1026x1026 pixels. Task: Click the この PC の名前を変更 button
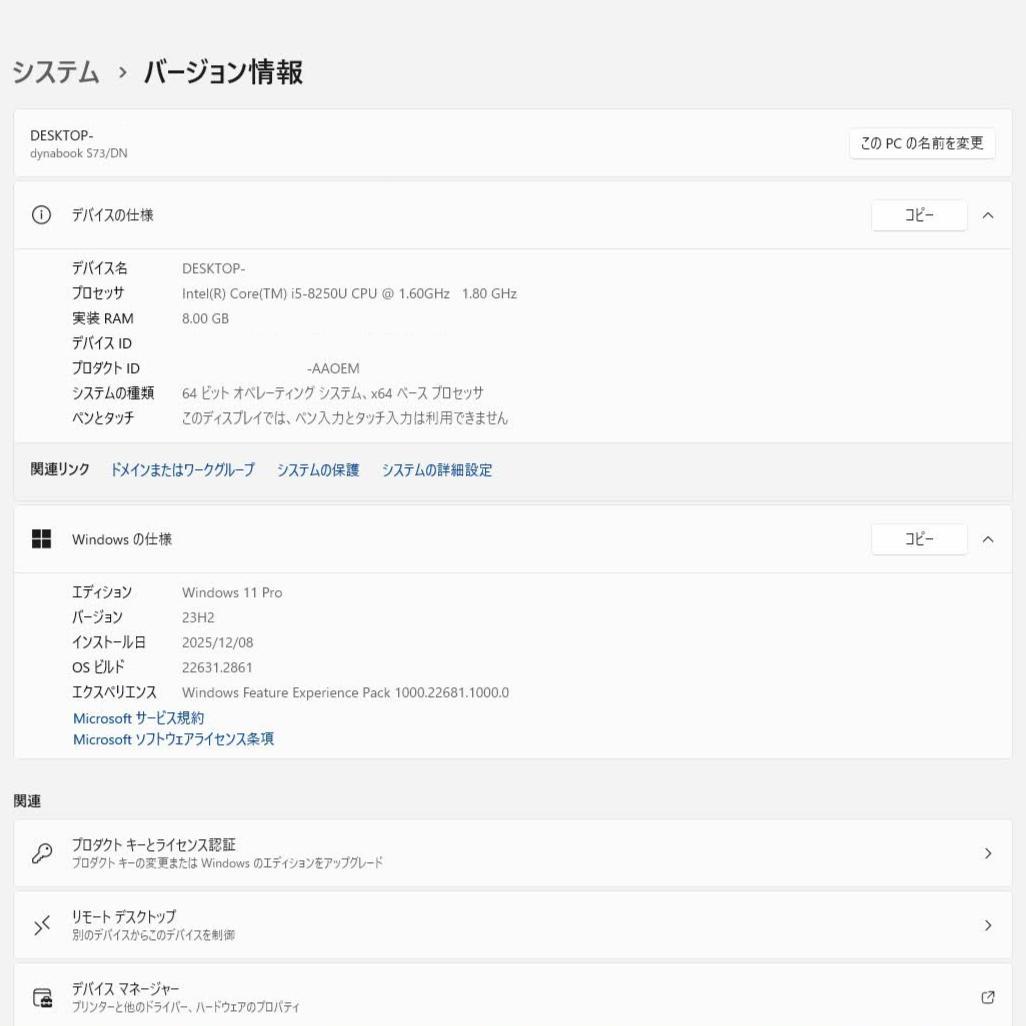click(x=921, y=143)
